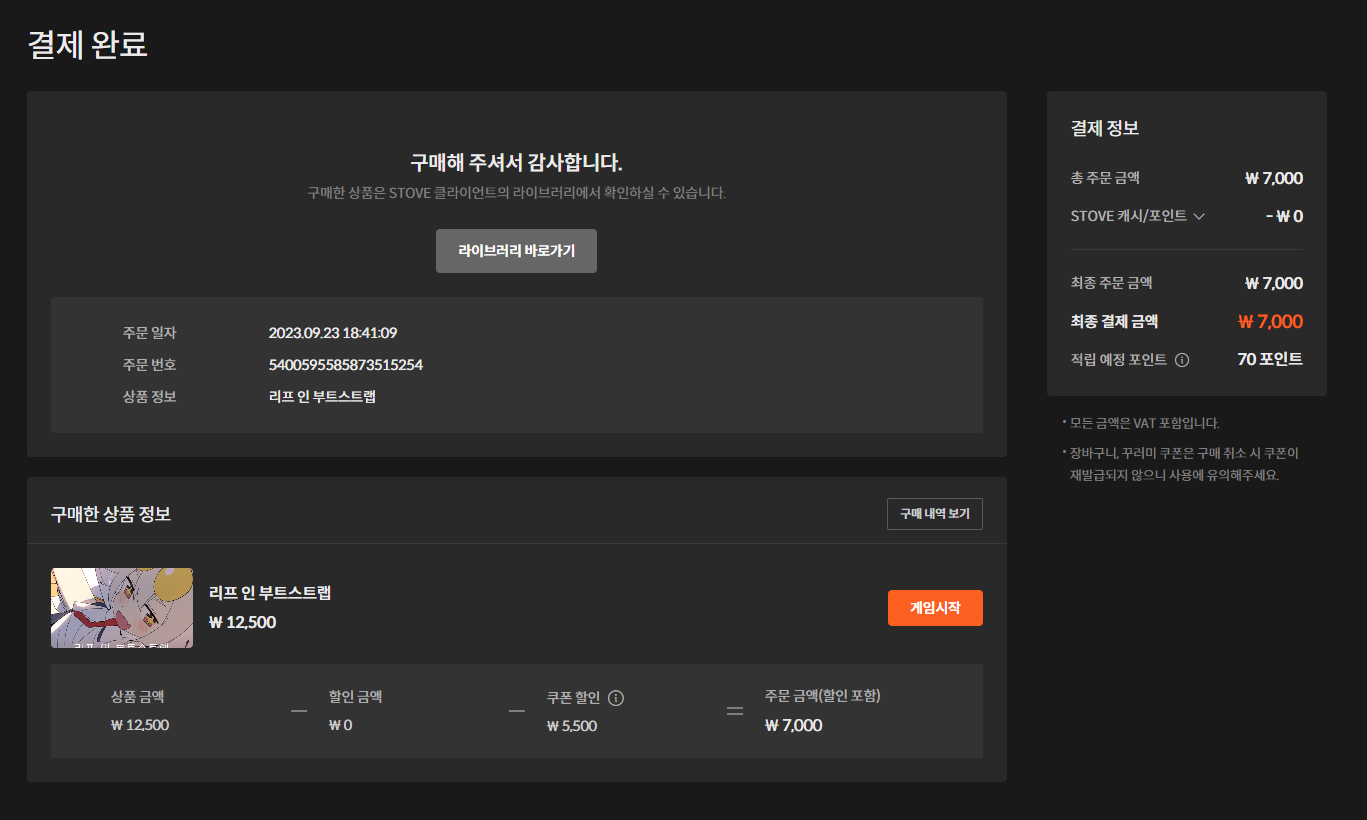The width and height of the screenshot is (1367, 820).
Task: Click the 모든 금액은 VAT 포함입니다 notice
Action: click(x=1144, y=423)
